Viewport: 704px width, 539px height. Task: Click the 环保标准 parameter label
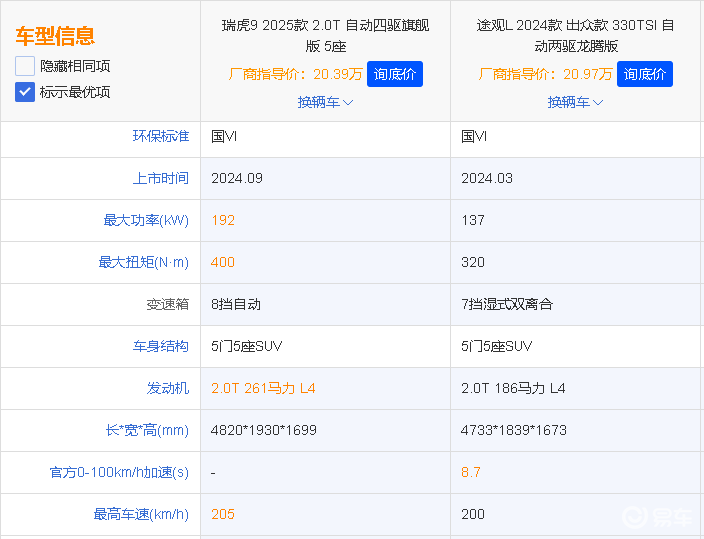pos(160,136)
